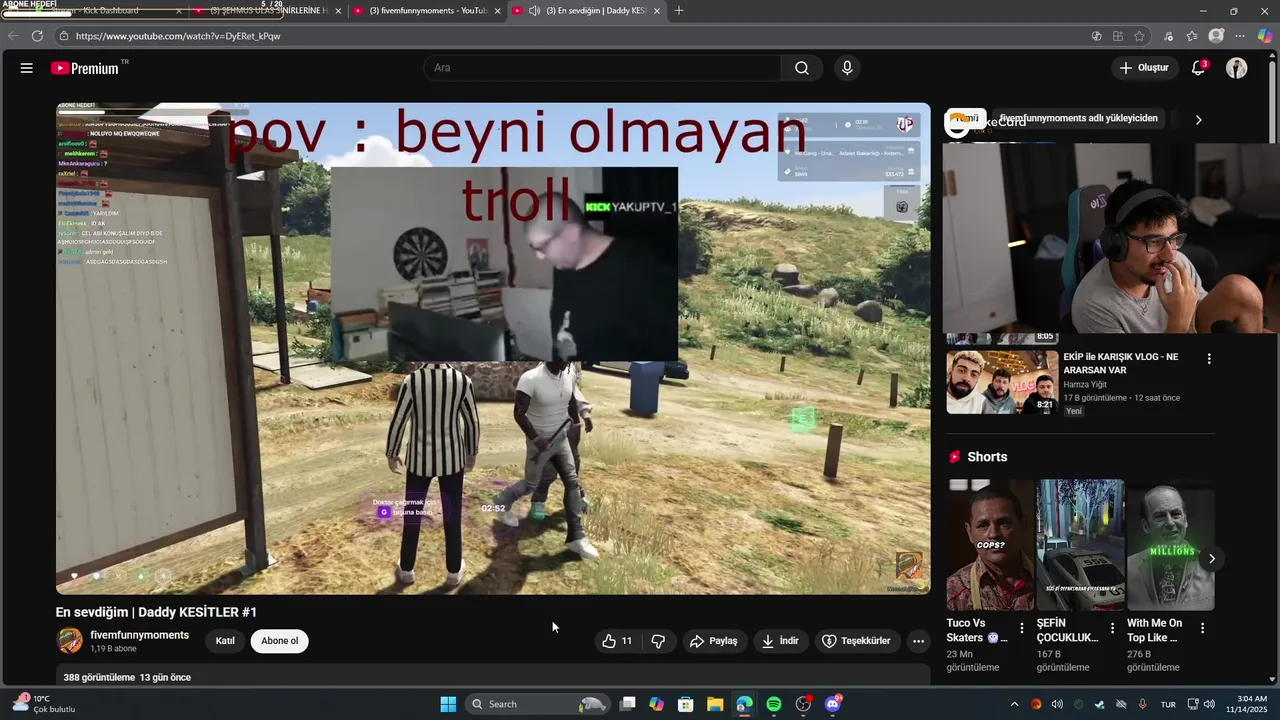This screenshot has width=1280, height=720.
Task: Open fivemfunnymoments channel avatar
Action: coord(69,641)
